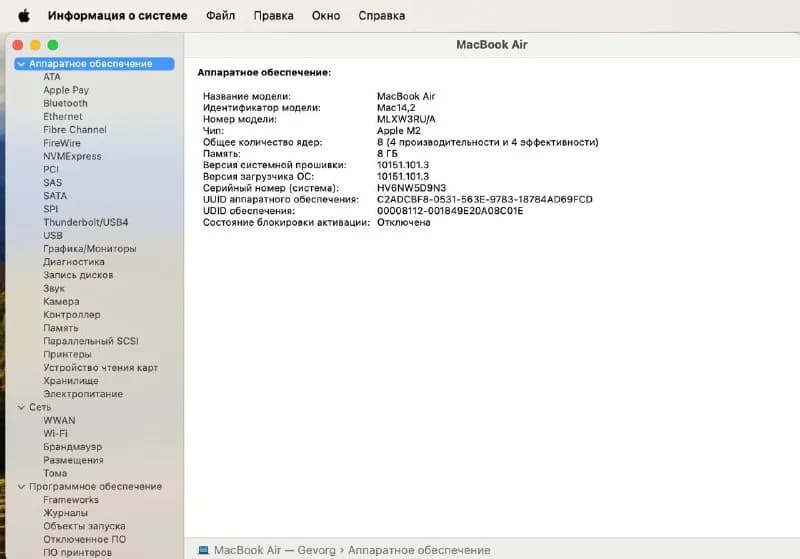800x559 pixels.
Task: Click the UDID value 00008112-001849E20A08C01E
Action: (450, 211)
